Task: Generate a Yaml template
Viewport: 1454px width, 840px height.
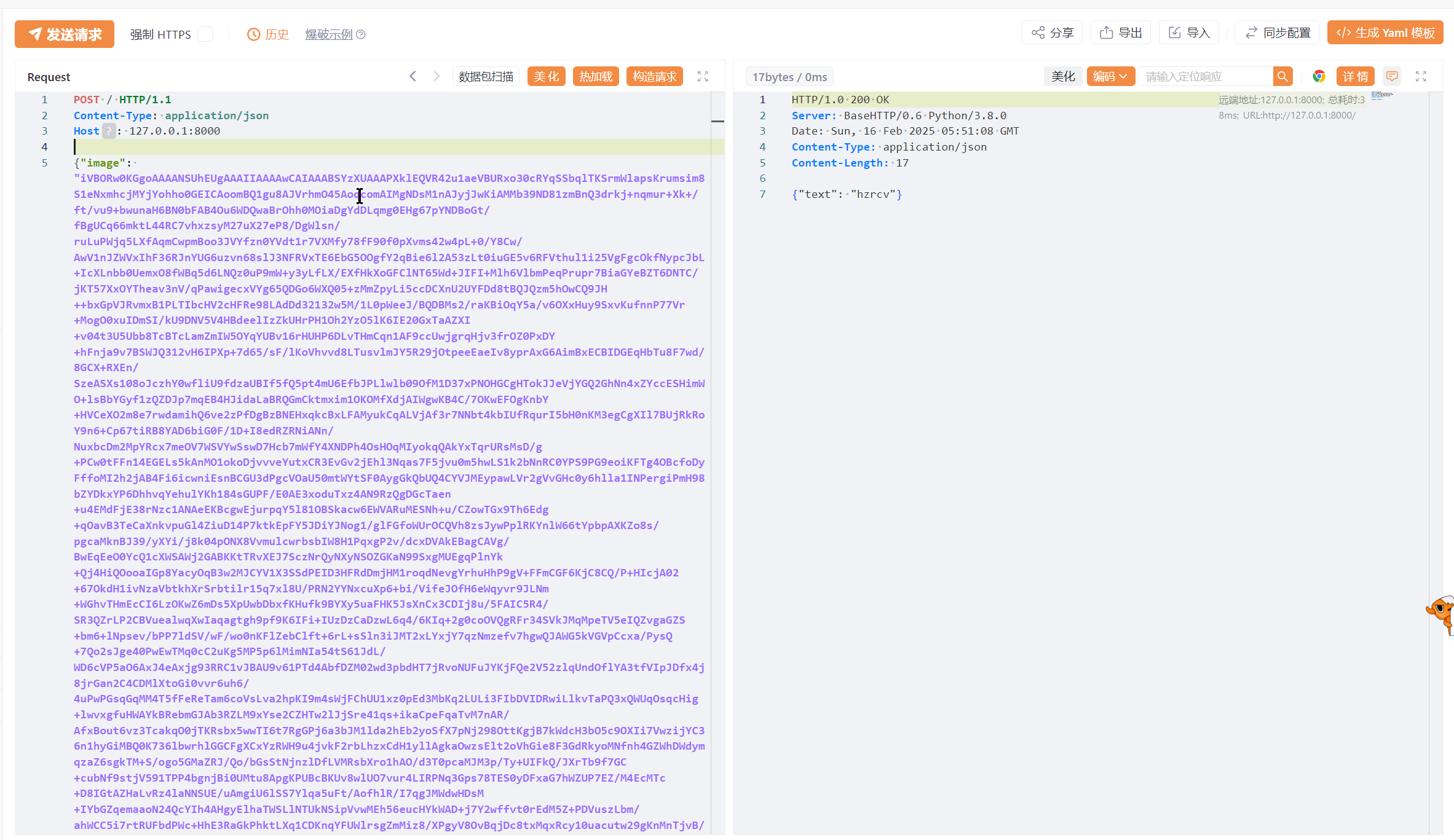Action: [x=1385, y=33]
